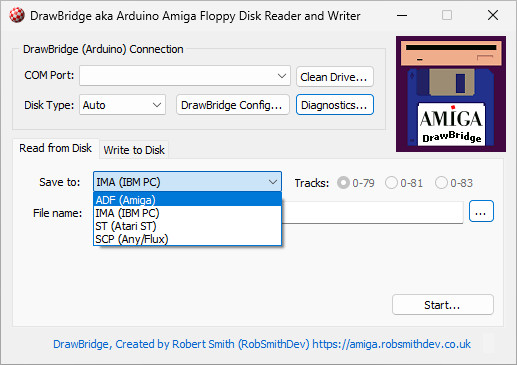Minimize the DrawBridge window
This screenshot has width=517, height=365.
click(402, 15)
